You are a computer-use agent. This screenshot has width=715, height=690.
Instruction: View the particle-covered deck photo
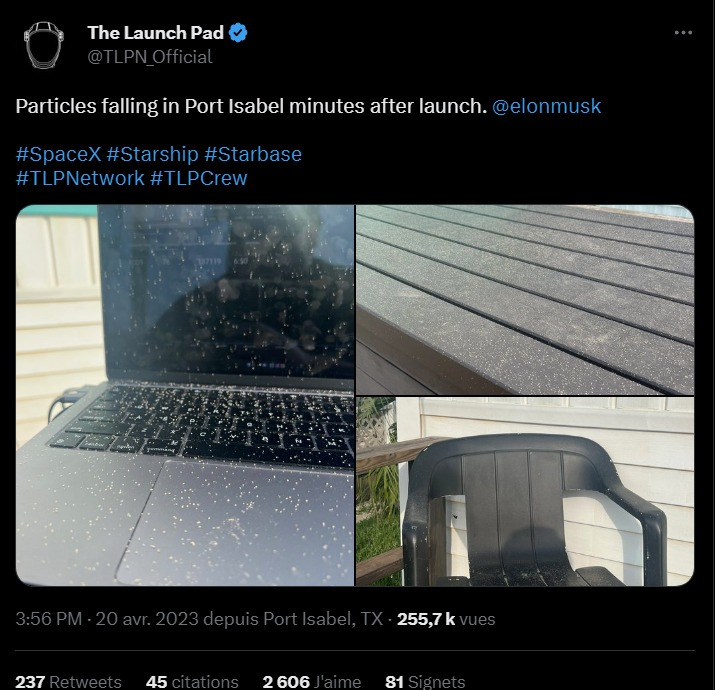click(525, 300)
